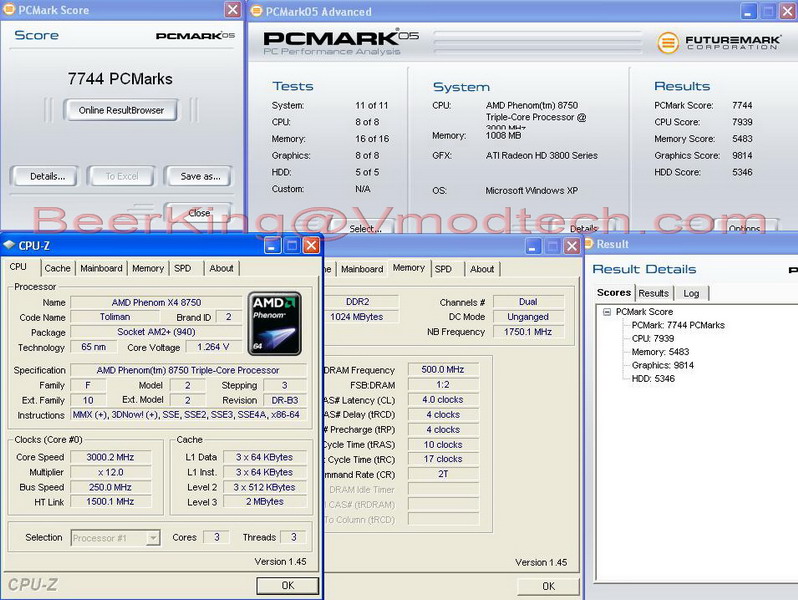Select 'CPU: 7939' tree row
The image size is (798, 600).
pyautogui.click(x=653, y=338)
